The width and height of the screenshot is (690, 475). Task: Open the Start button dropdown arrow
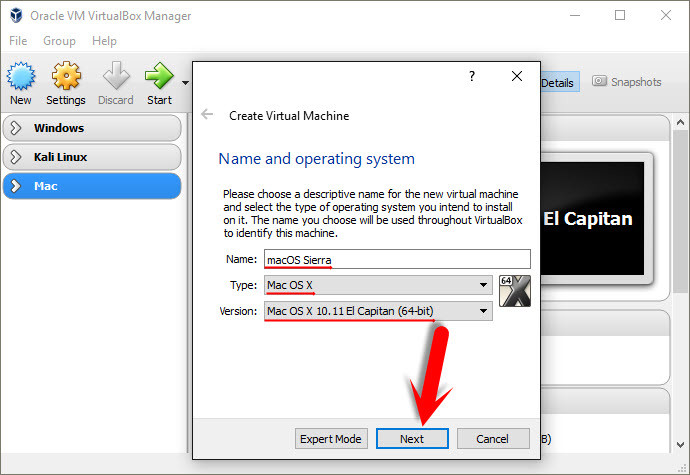tap(185, 83)
